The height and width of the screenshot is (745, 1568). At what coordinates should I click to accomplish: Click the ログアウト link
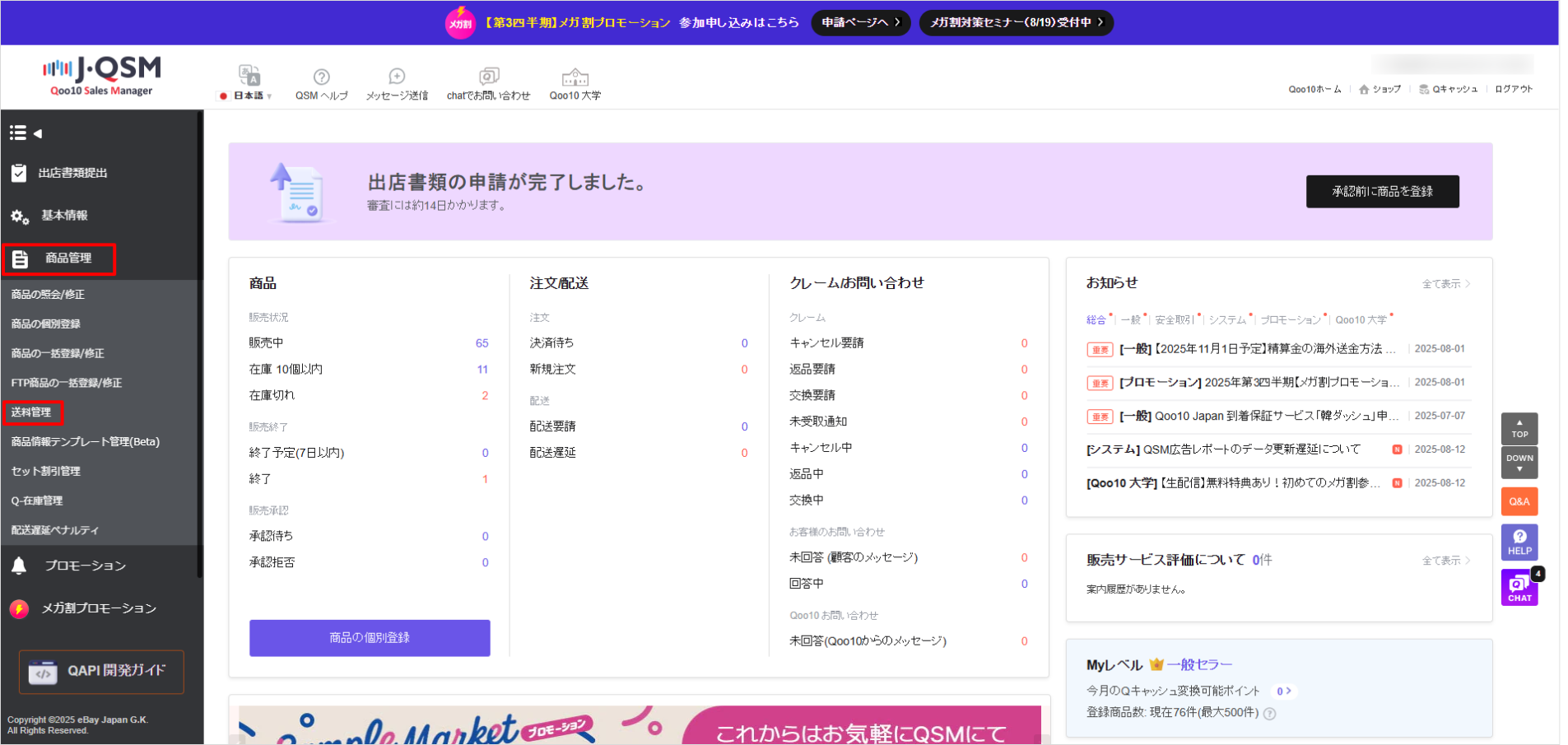pyautogui.click(x=1514, y=89)
